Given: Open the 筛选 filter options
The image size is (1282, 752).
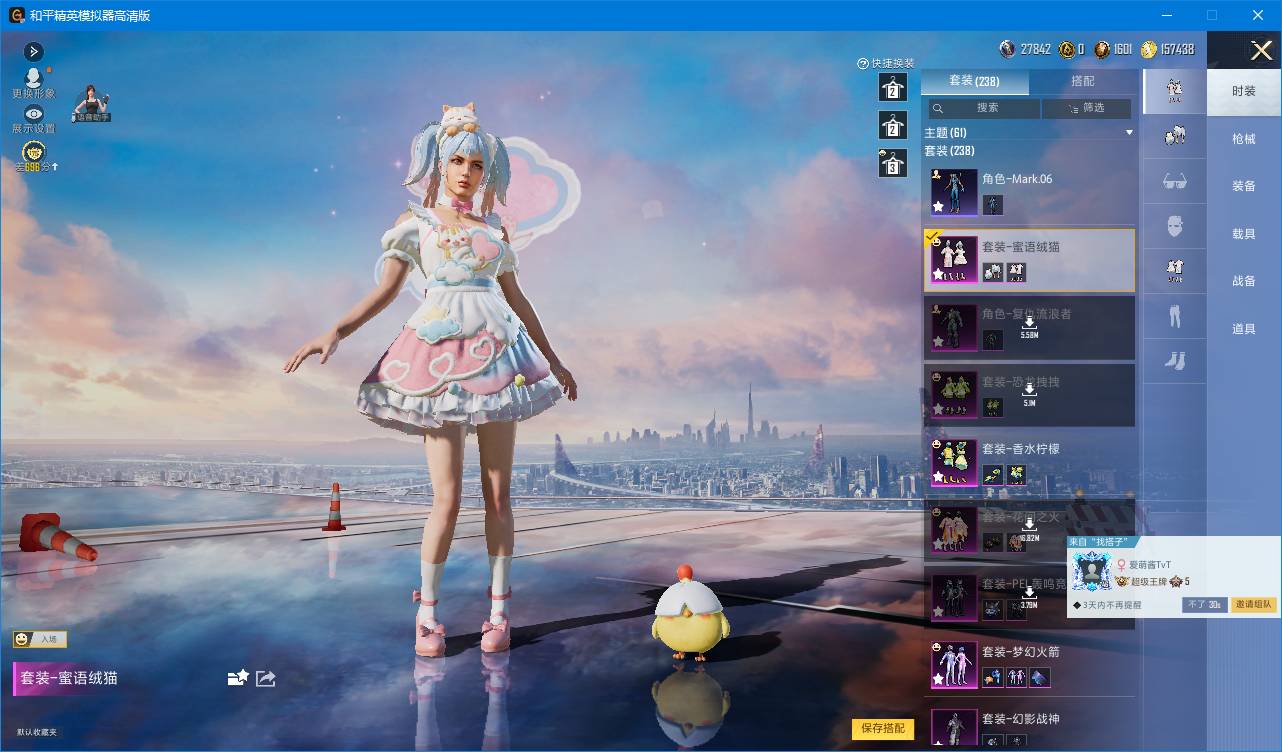Looking at the screenshot, I should [1087, 108].
